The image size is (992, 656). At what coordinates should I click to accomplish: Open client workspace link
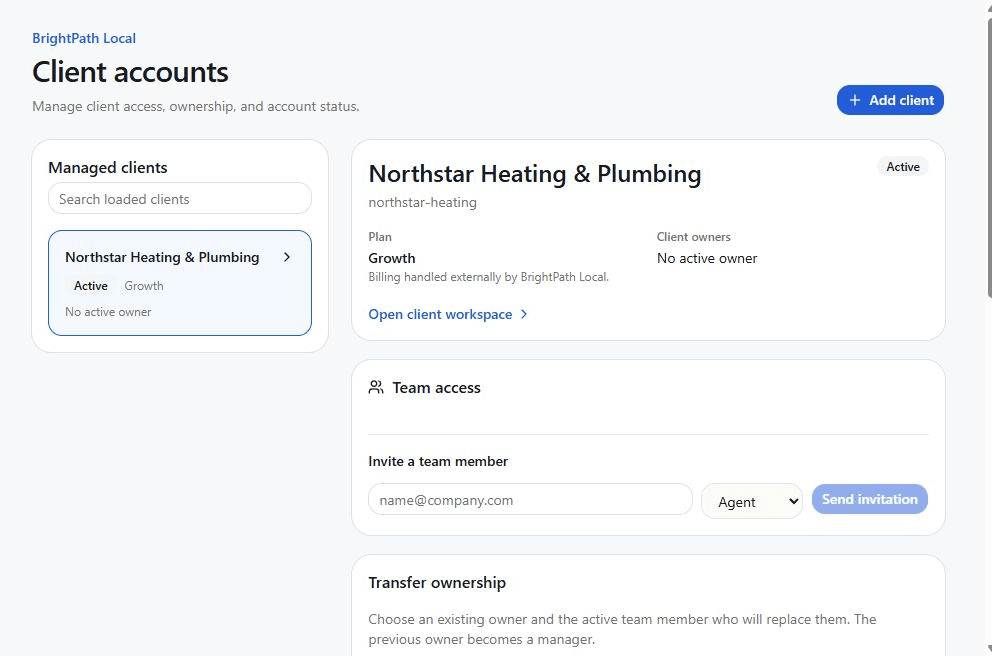click(447, 314)
